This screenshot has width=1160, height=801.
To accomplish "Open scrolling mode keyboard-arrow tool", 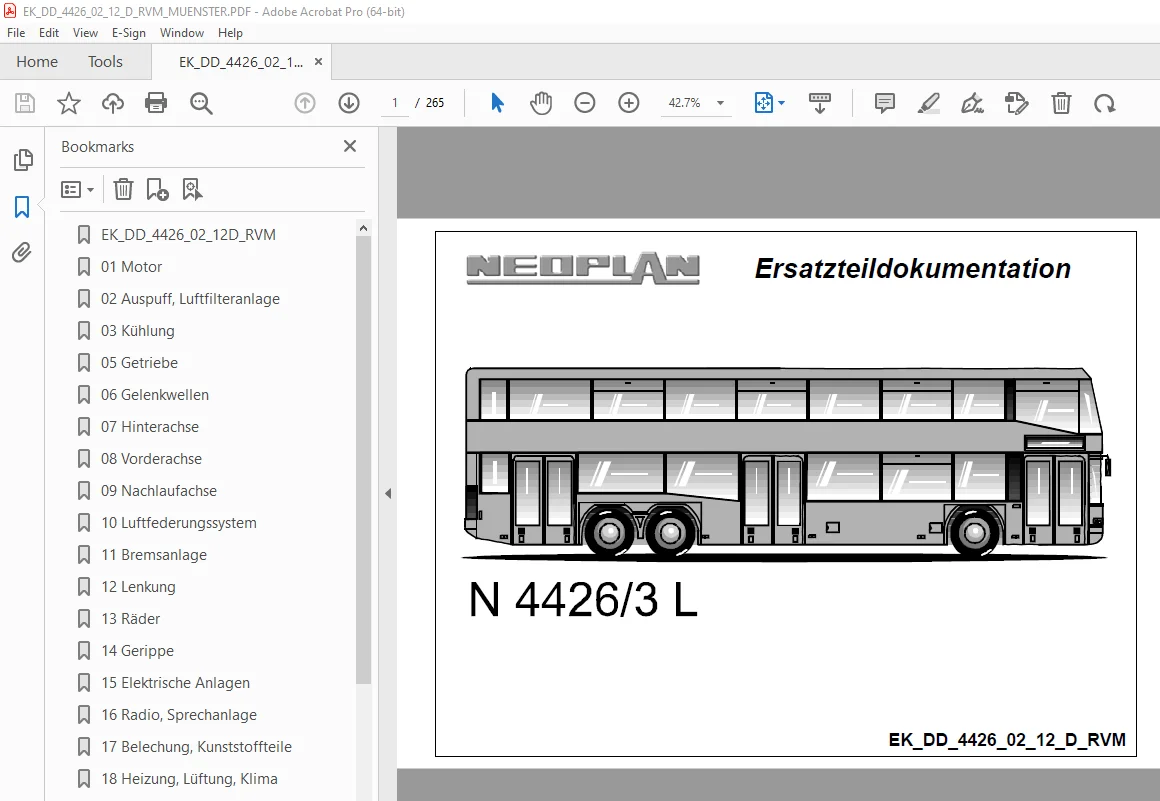I will tap(819, 103).
